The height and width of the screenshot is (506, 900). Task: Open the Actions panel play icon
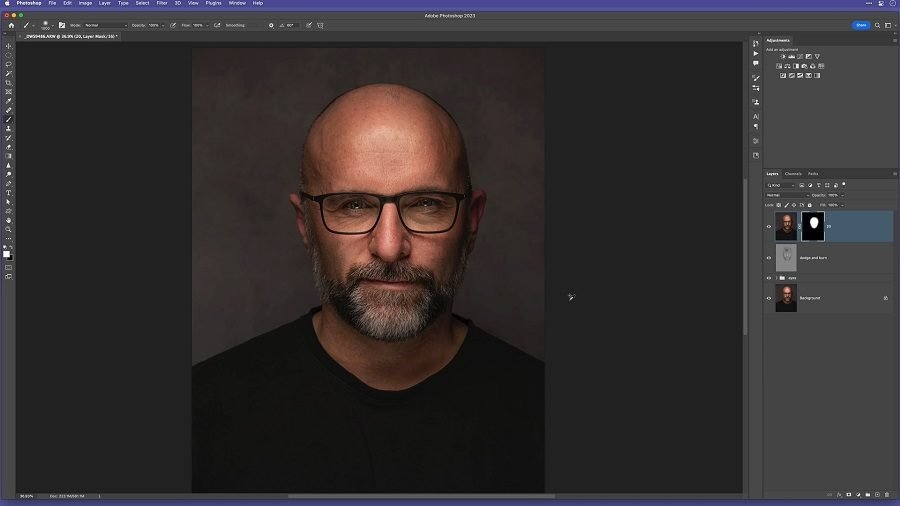756,53
